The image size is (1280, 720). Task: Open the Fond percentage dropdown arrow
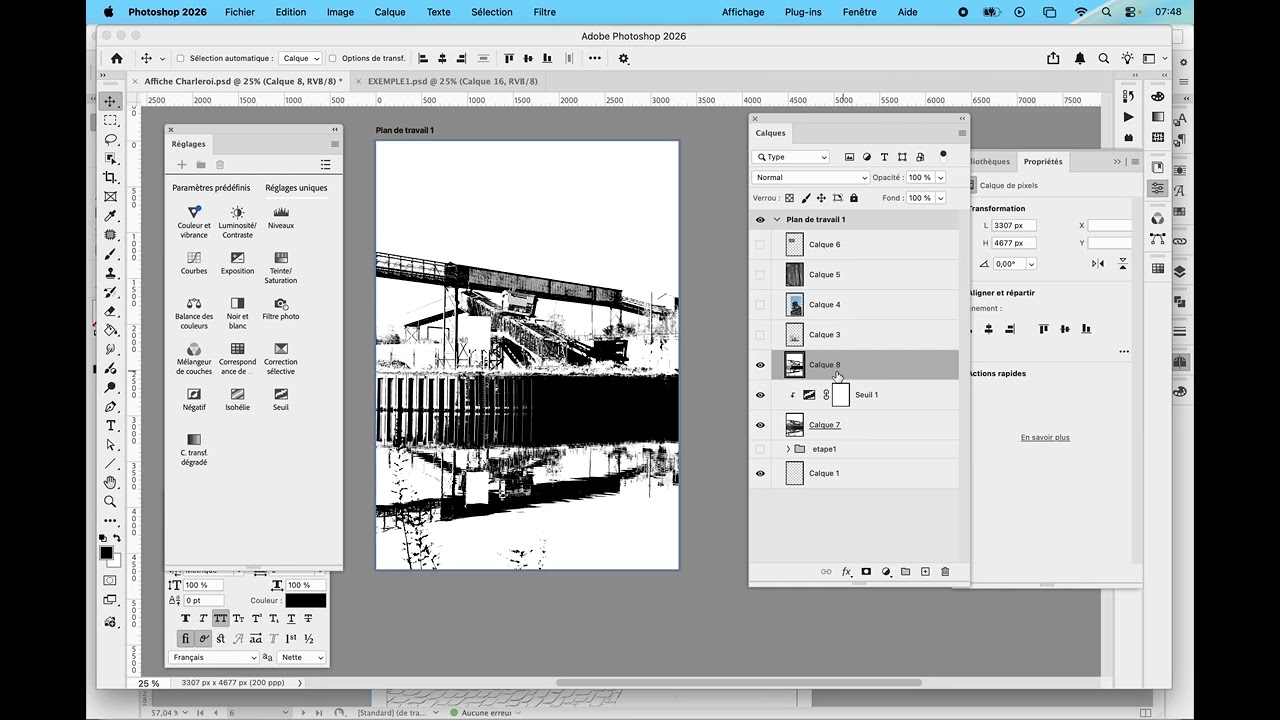939,198
